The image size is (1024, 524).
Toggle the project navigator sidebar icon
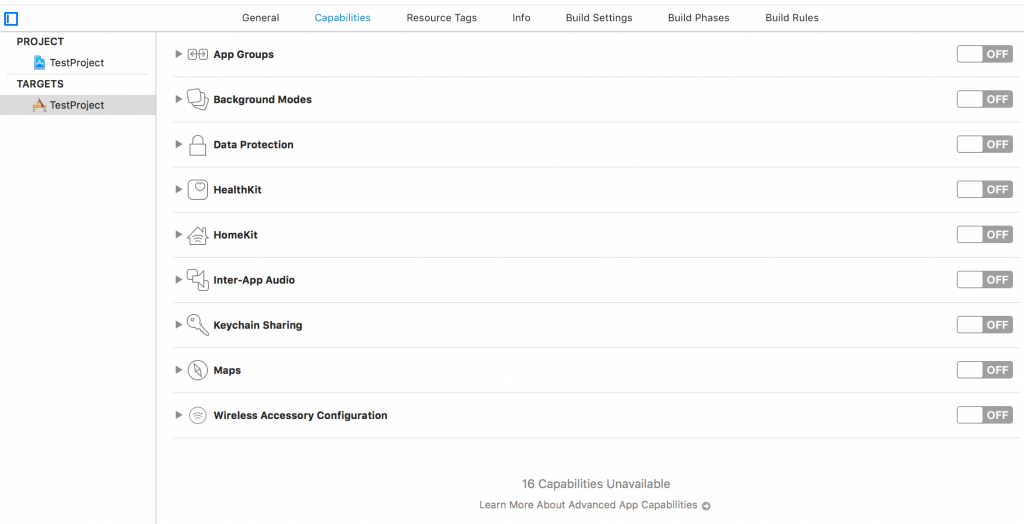(x=11, y=19)
